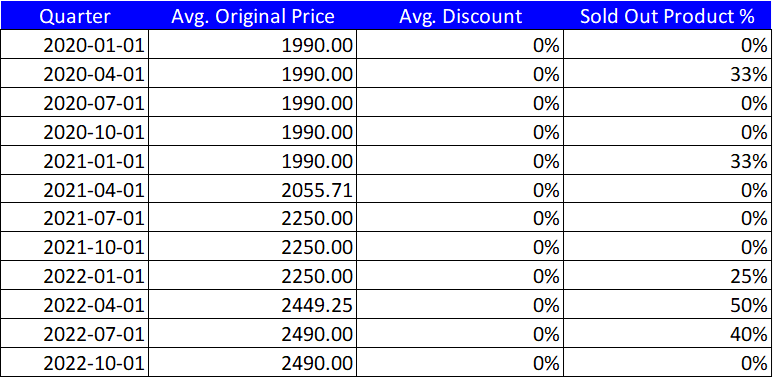Select the Quarter column header

pos(74,15)
